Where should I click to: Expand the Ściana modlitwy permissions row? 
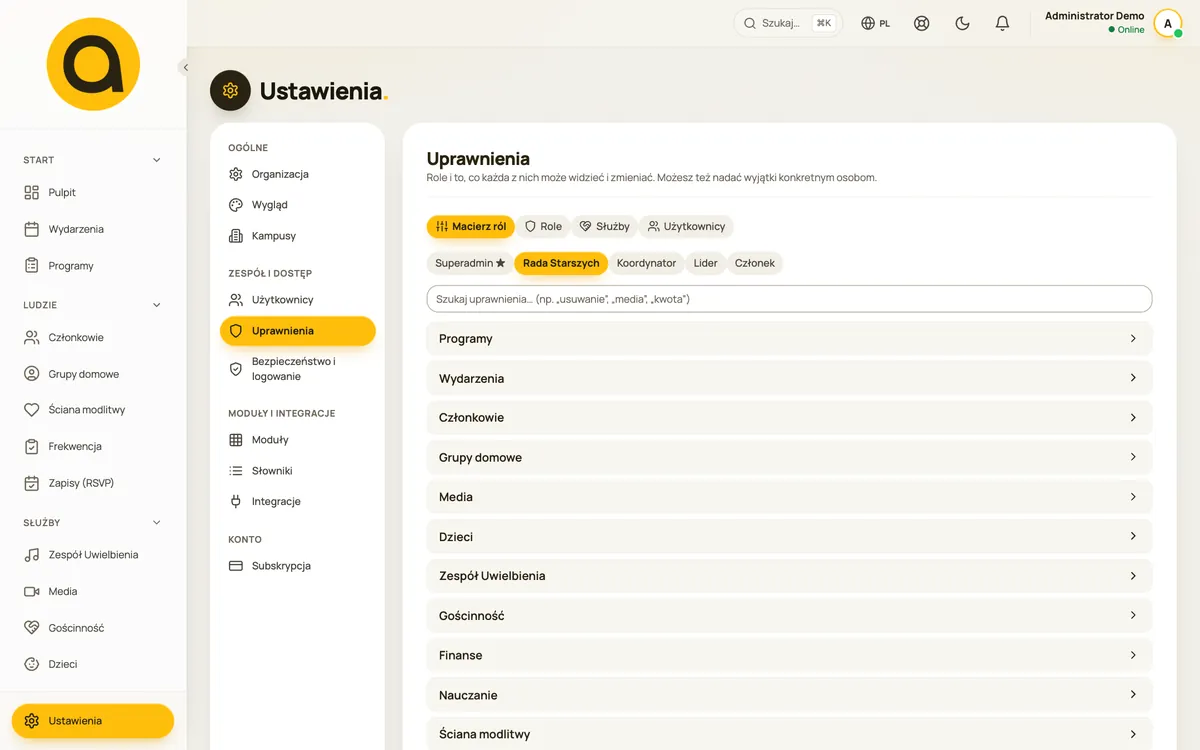click(789, 734)
